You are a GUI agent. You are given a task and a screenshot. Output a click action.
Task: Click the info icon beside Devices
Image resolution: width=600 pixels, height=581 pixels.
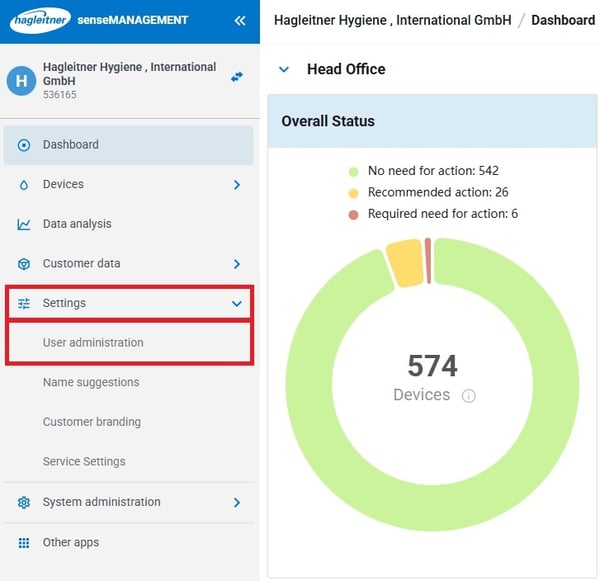coord(469,395)
